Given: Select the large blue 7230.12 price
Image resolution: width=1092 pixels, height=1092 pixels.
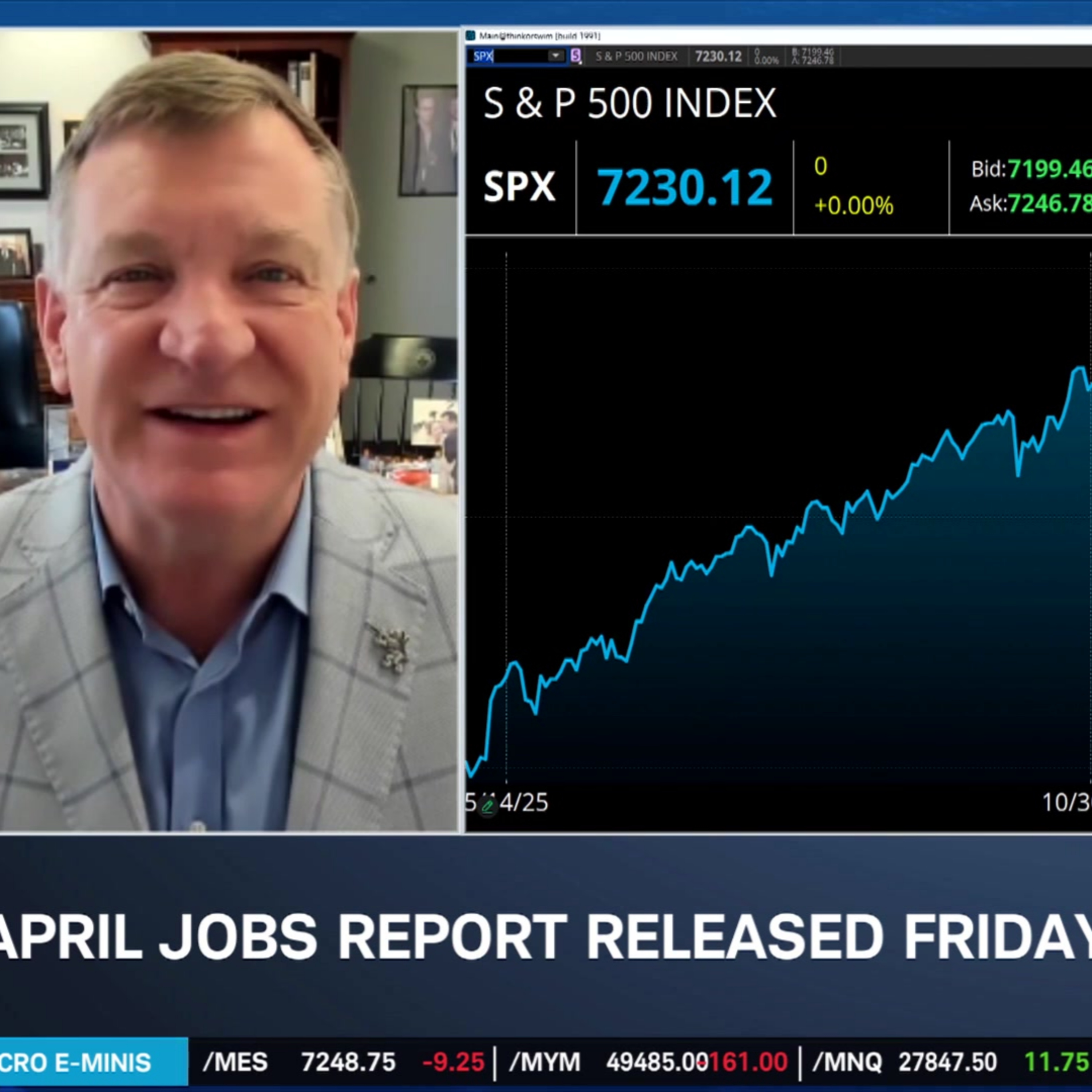Looking at the screenshot, I should click(684, 187).
